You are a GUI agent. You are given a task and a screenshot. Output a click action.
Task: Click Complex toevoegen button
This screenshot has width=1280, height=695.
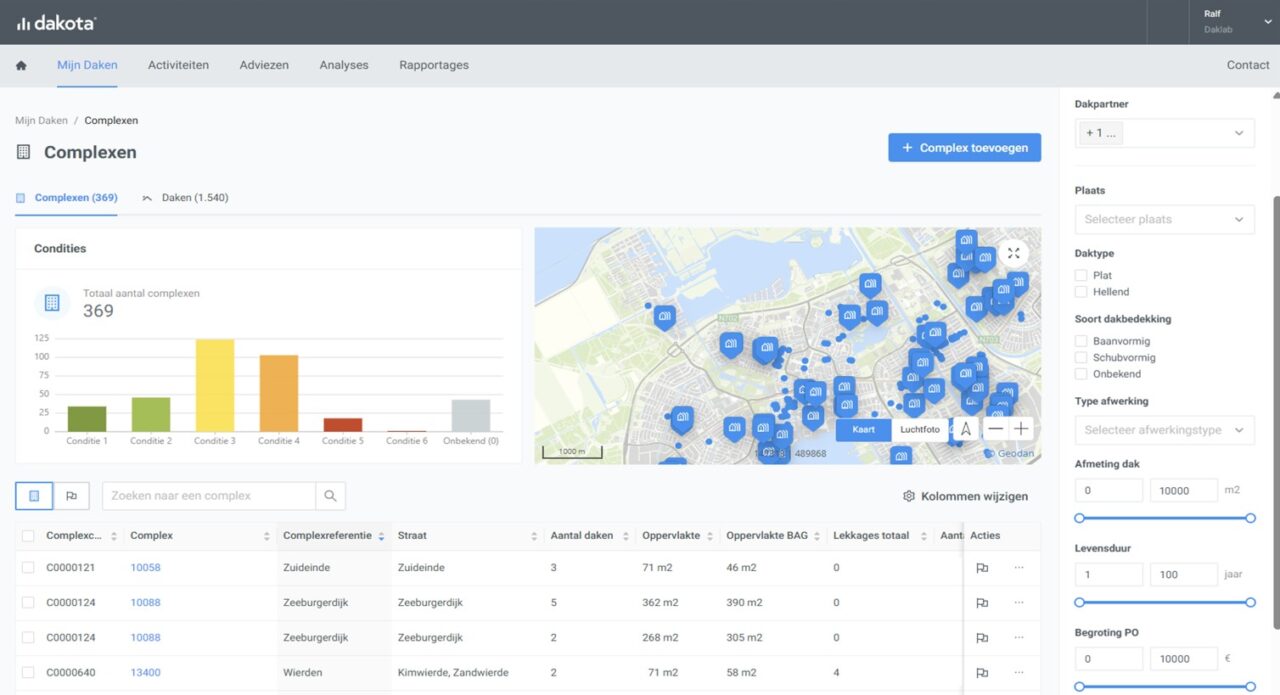[964, 148]
